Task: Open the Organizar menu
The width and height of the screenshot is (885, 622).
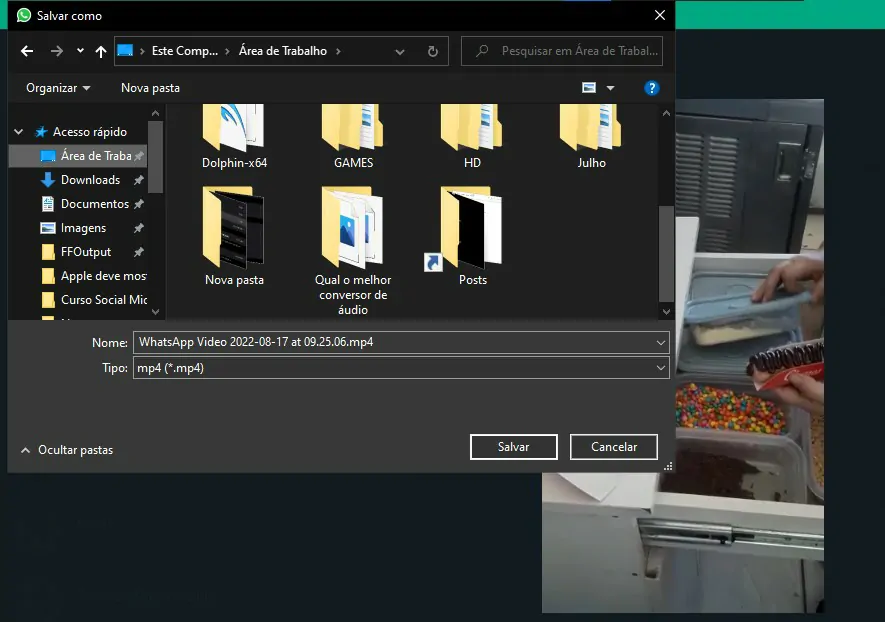Action: (58, 88)
